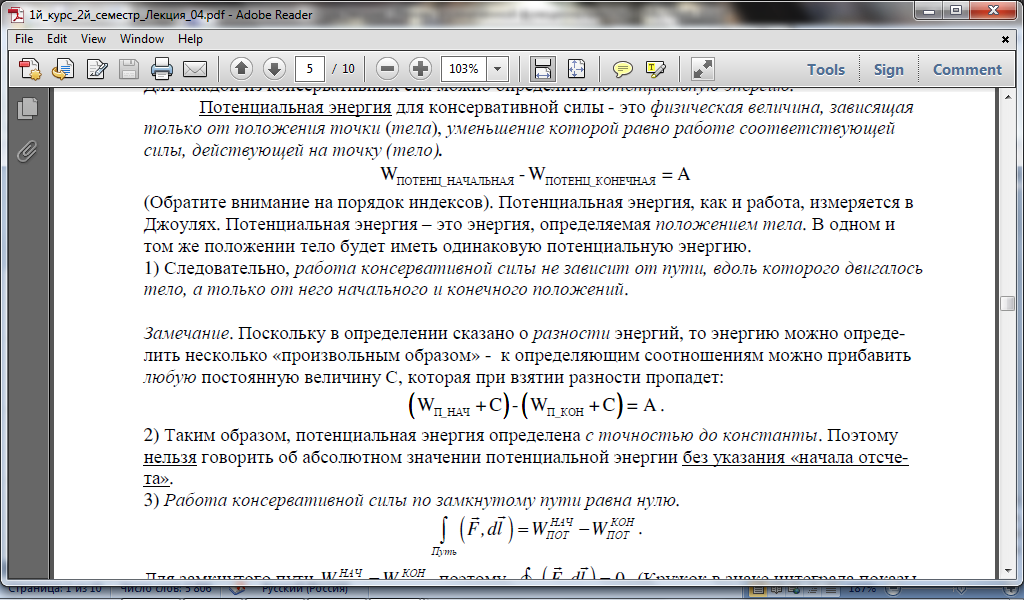Screen dimensions: 1024x600
Task: Go to next page arrow
Action: click(274, 69)
